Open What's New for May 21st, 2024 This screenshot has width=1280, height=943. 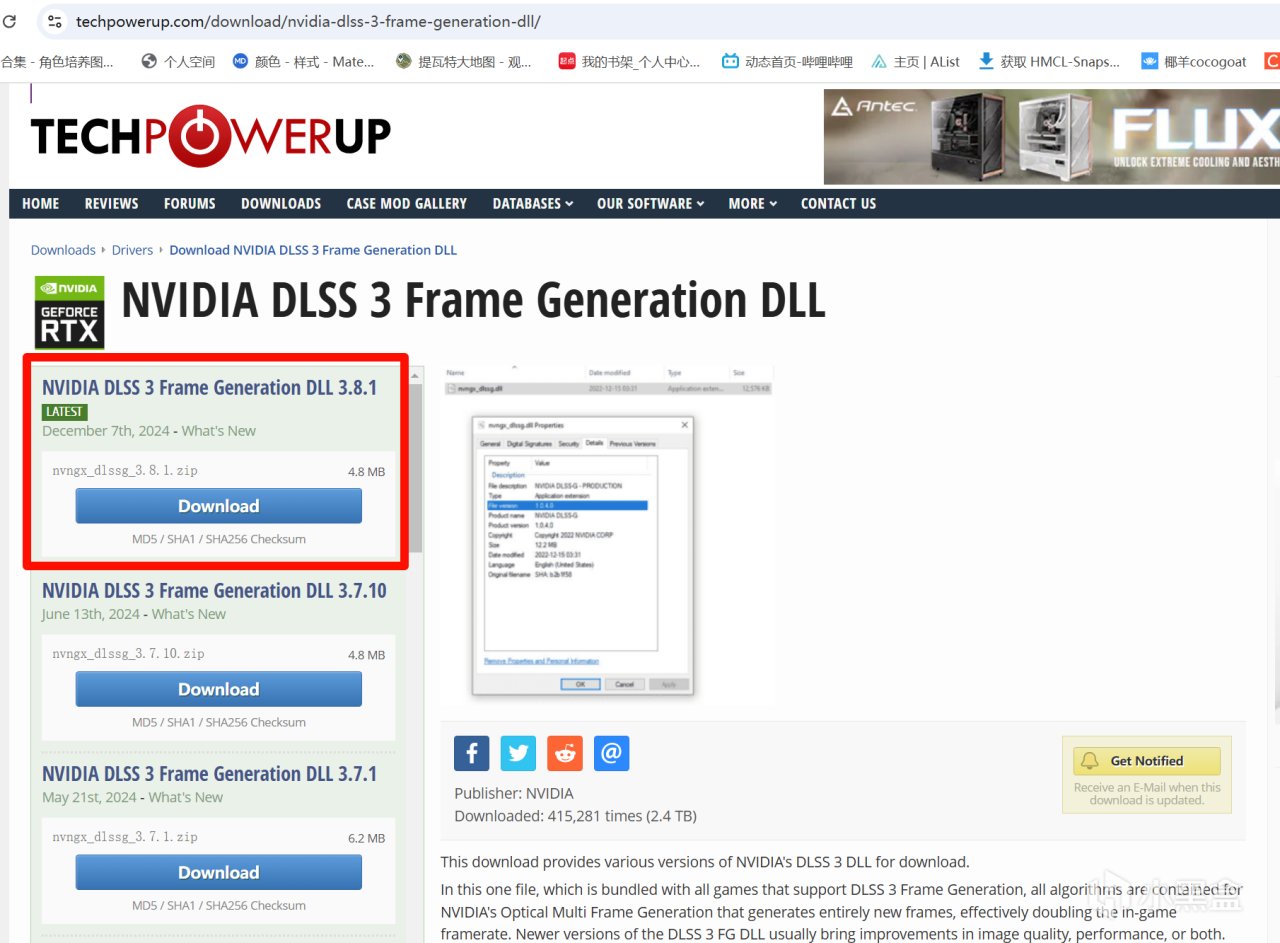[186, 797]
